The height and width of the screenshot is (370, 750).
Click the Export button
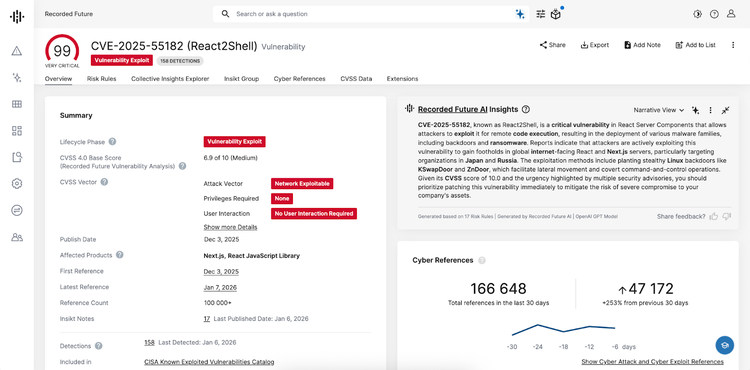coord(595,45)
